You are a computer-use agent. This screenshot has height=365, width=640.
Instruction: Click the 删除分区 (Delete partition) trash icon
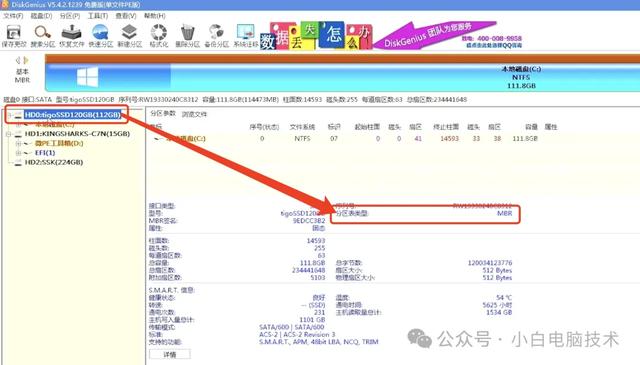point(187,36)
